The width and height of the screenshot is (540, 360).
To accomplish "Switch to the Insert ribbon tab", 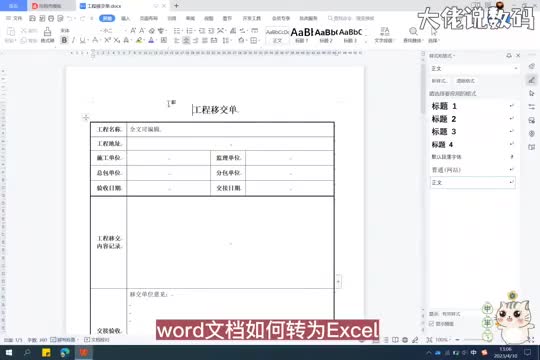I will pyautogui.click(x=126, y=18).
